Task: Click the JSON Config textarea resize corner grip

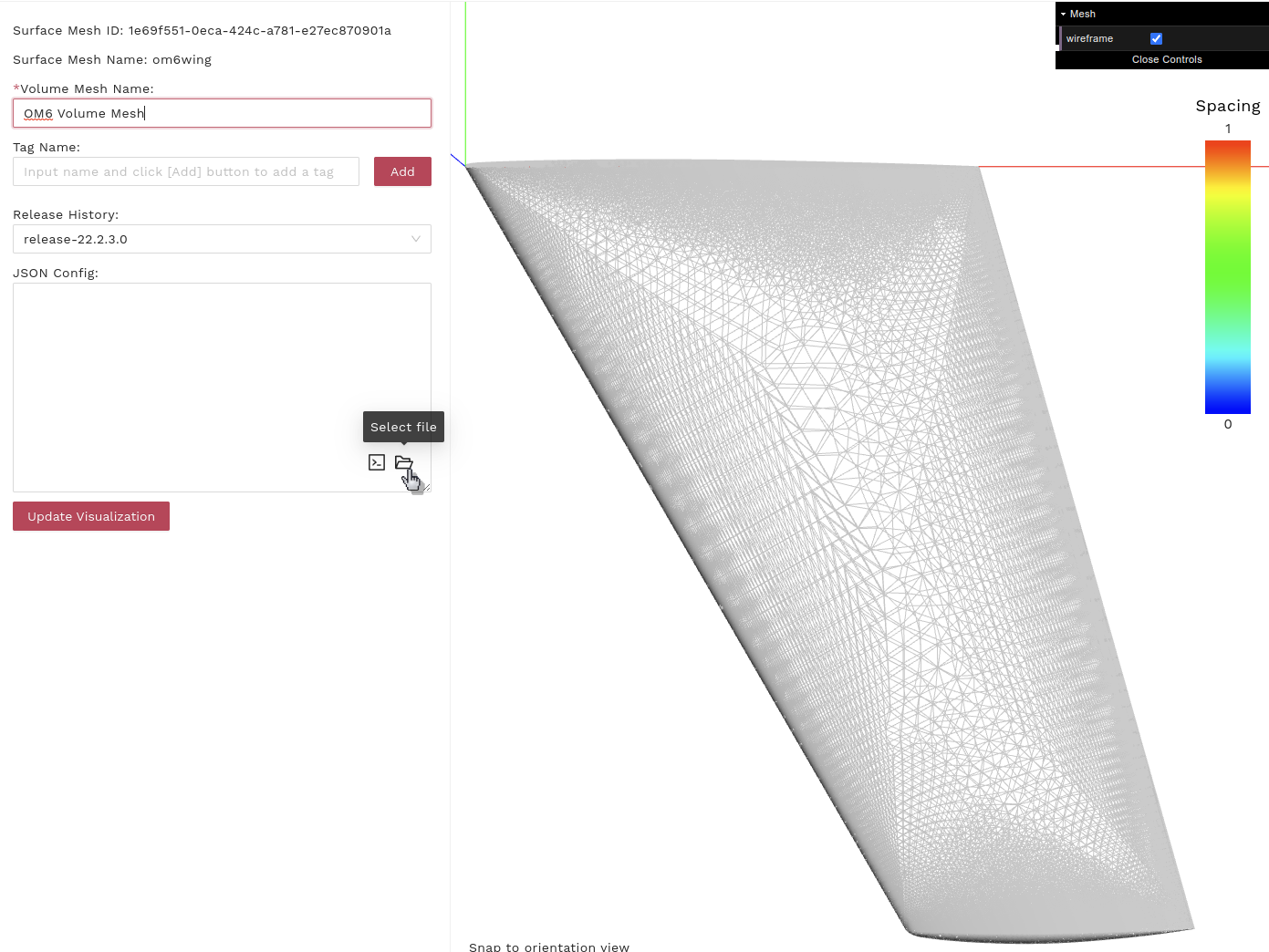Action: (x=426, y=487)
